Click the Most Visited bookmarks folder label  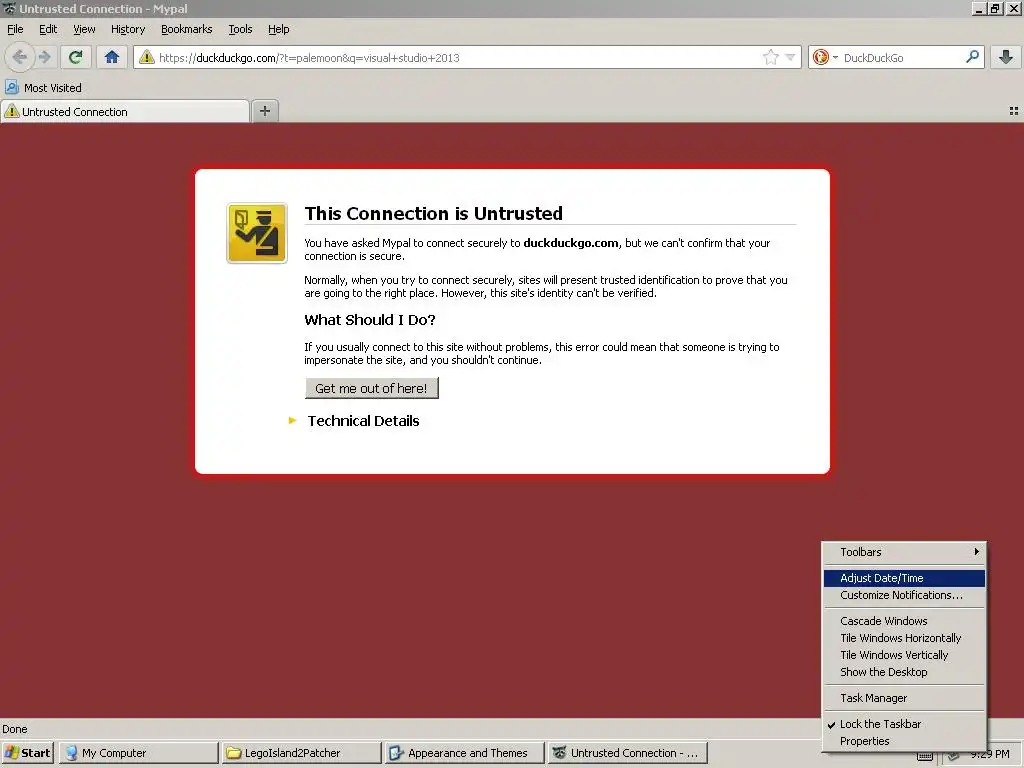coord(53,88)
